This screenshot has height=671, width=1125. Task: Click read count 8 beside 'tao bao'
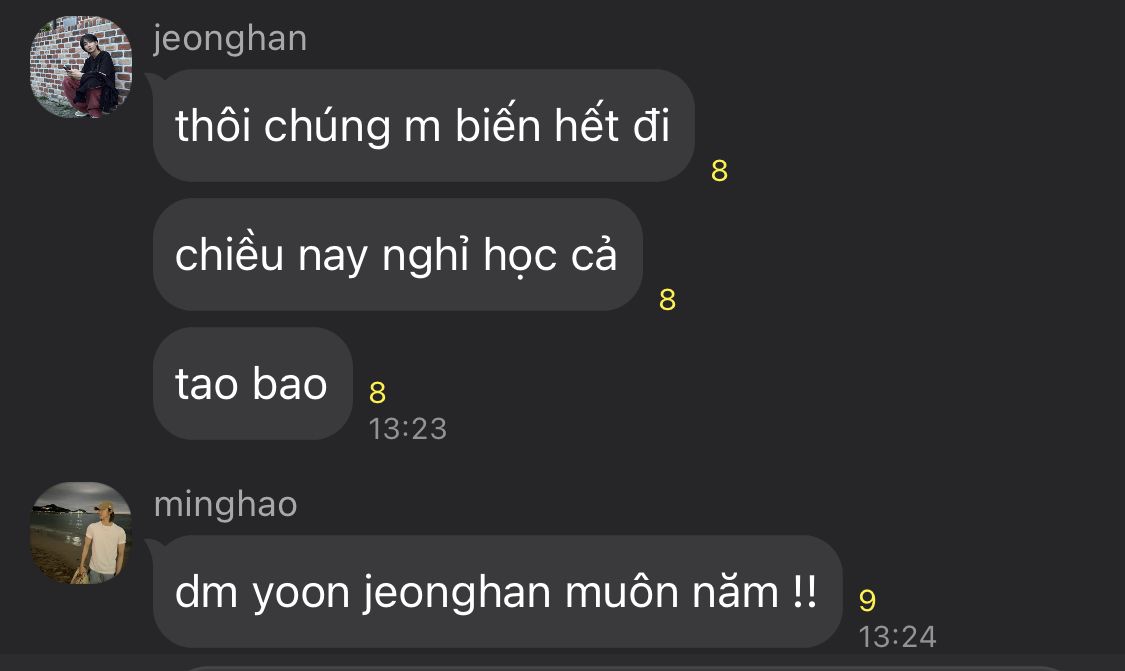[377, 393]
